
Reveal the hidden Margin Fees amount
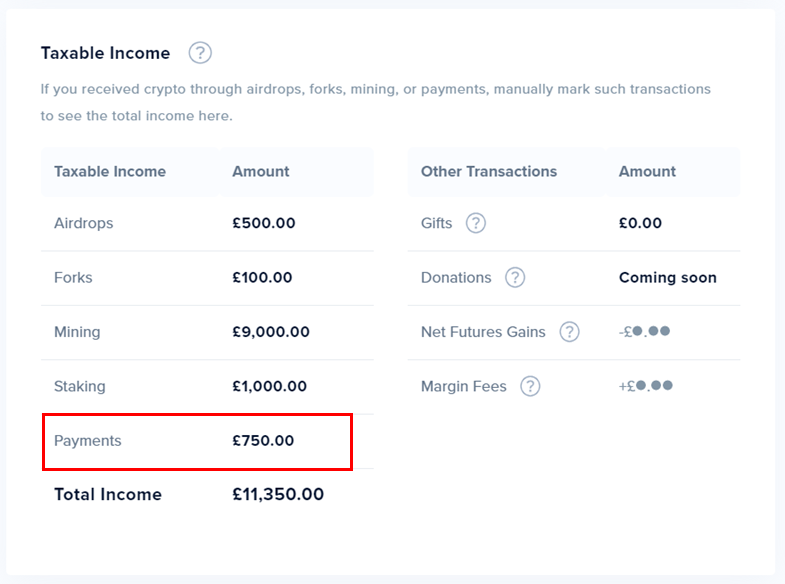[x=646, y=386]
